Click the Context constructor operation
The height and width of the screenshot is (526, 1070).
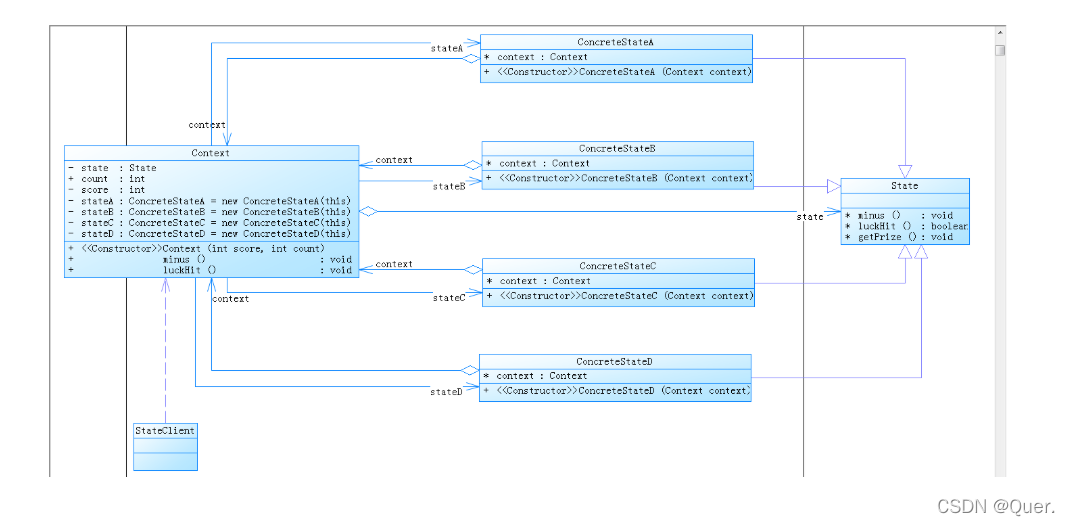click(197, 248)
